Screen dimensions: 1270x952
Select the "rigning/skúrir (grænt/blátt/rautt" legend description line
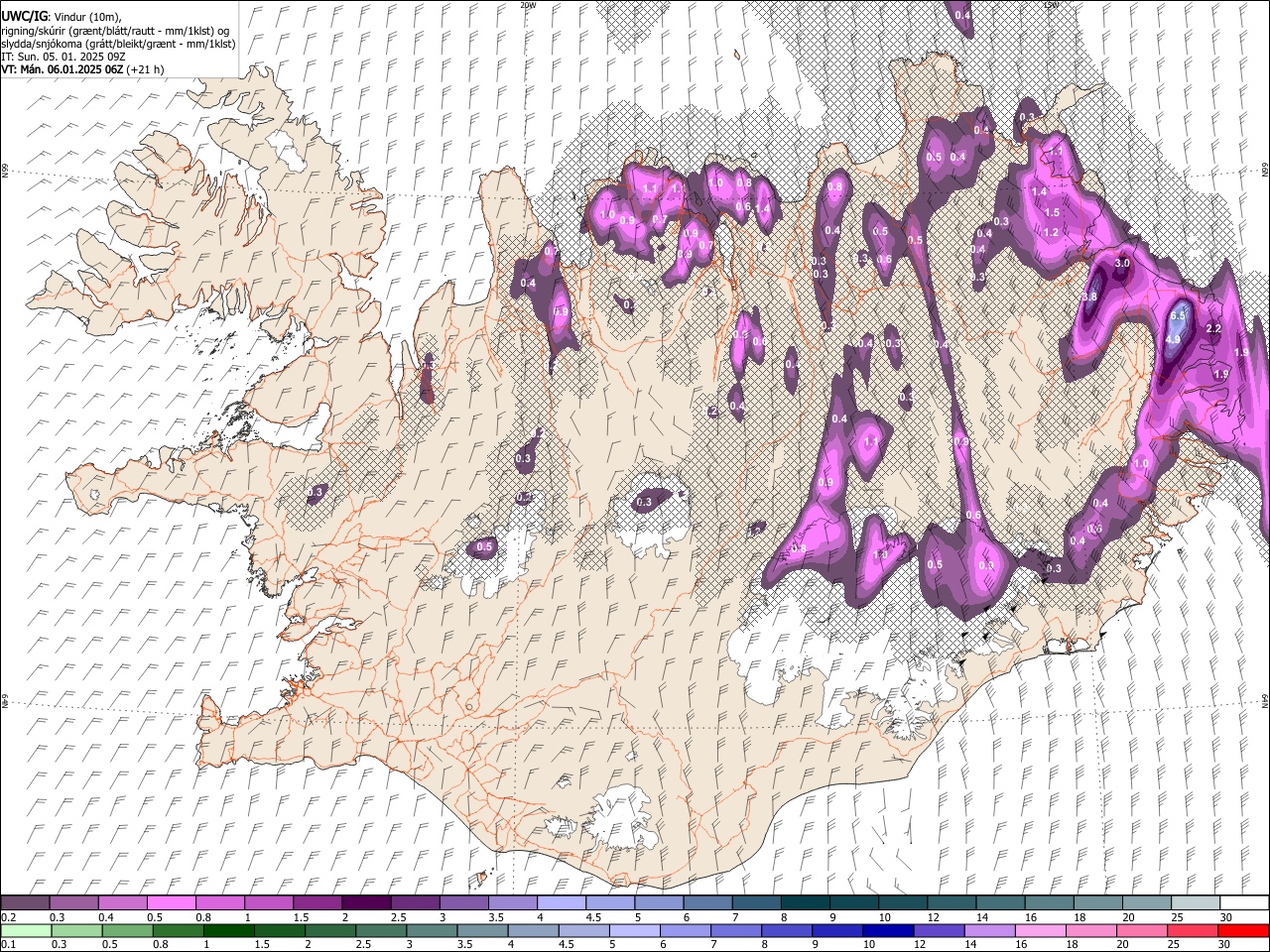[115, 30]
